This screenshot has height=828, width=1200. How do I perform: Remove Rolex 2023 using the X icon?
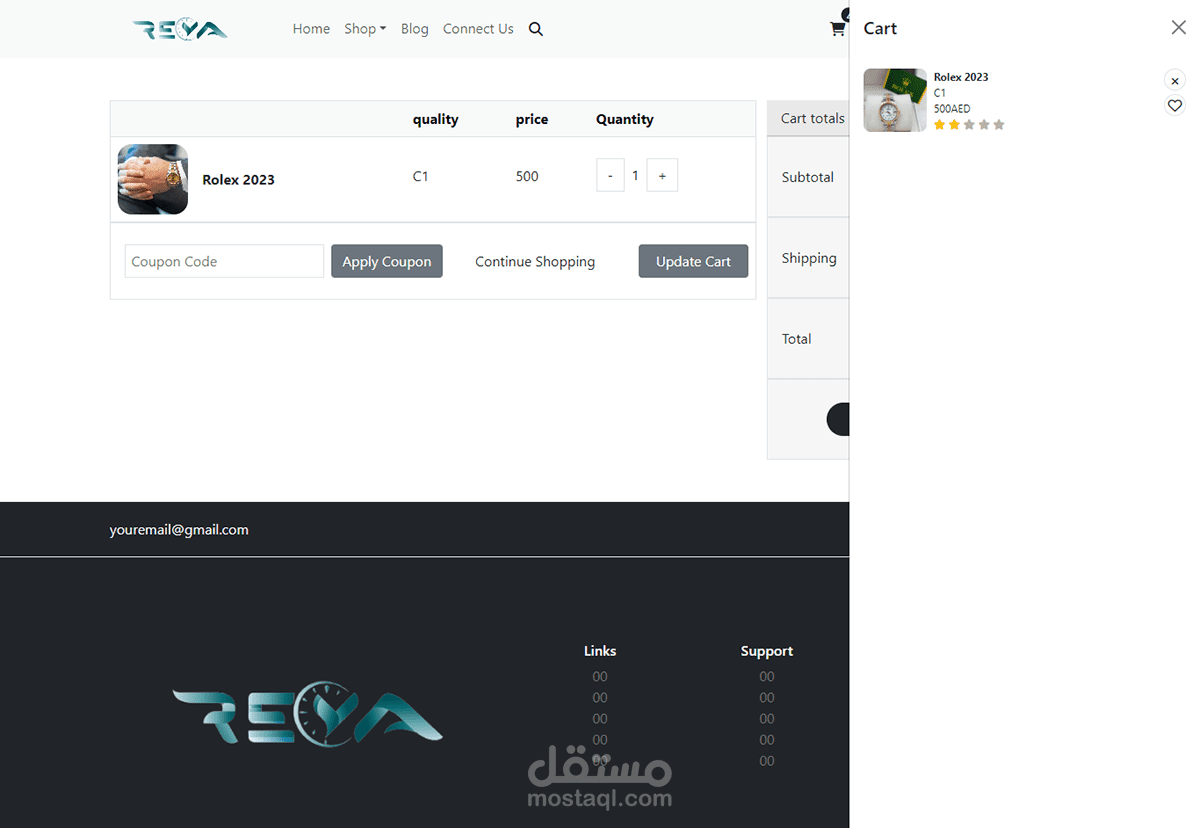(1174, 80)
